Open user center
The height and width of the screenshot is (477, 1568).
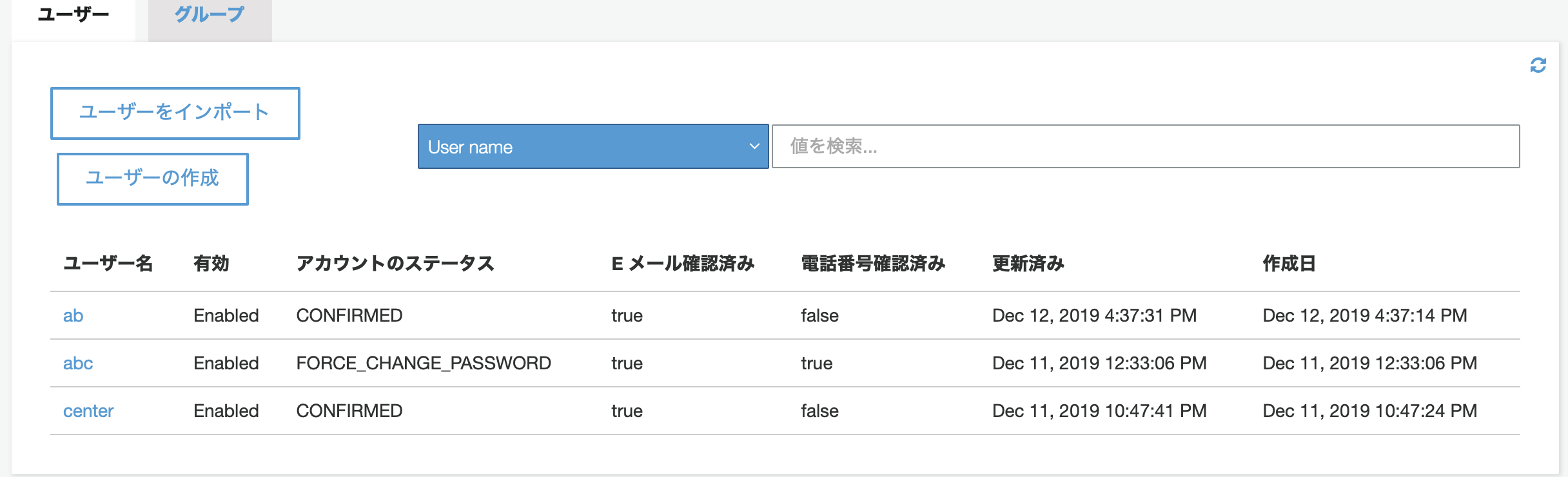(88, 411)
